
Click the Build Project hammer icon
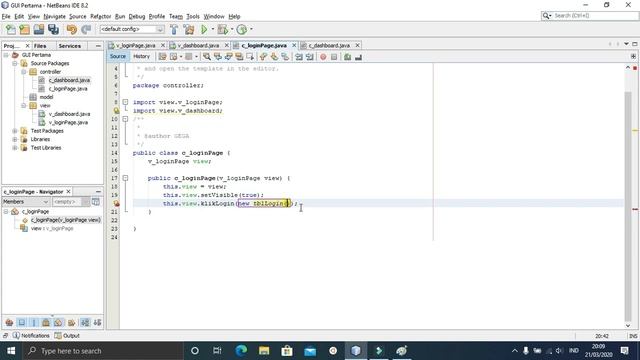click(174, 29)
